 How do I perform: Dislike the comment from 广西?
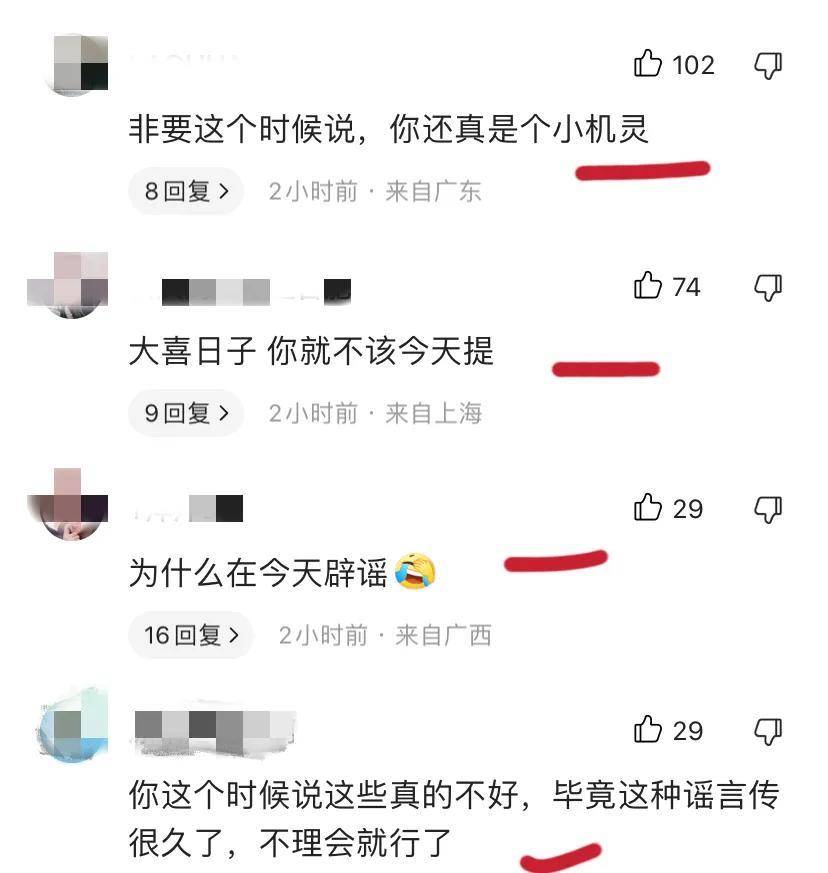coord(768,509)
